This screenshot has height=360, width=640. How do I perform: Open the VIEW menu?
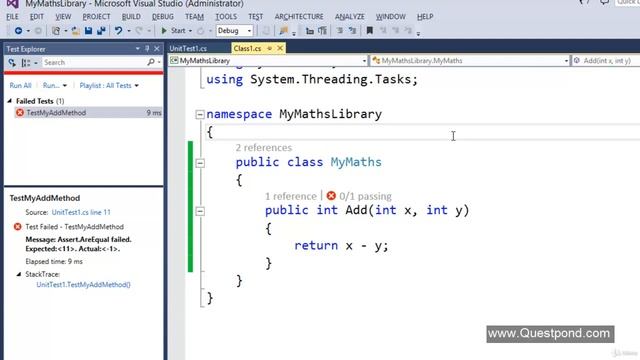63,17
